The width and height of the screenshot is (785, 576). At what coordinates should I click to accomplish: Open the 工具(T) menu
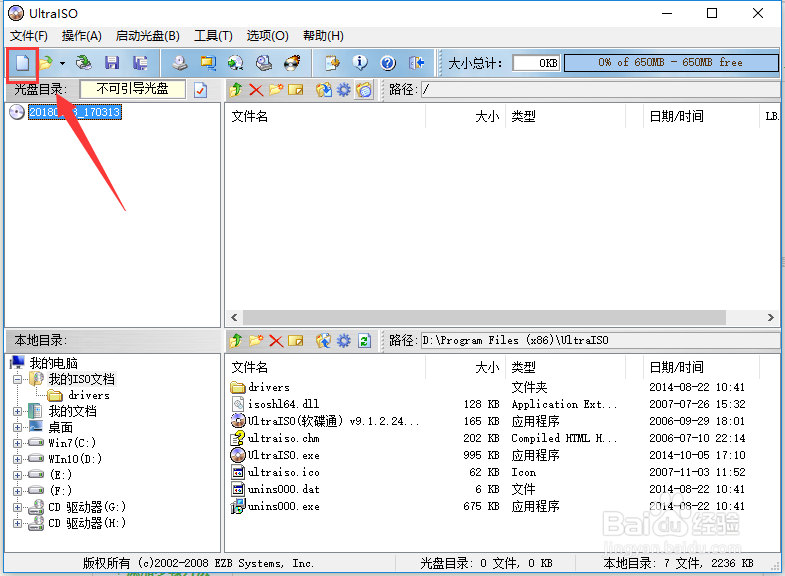[x=213, y=36]
